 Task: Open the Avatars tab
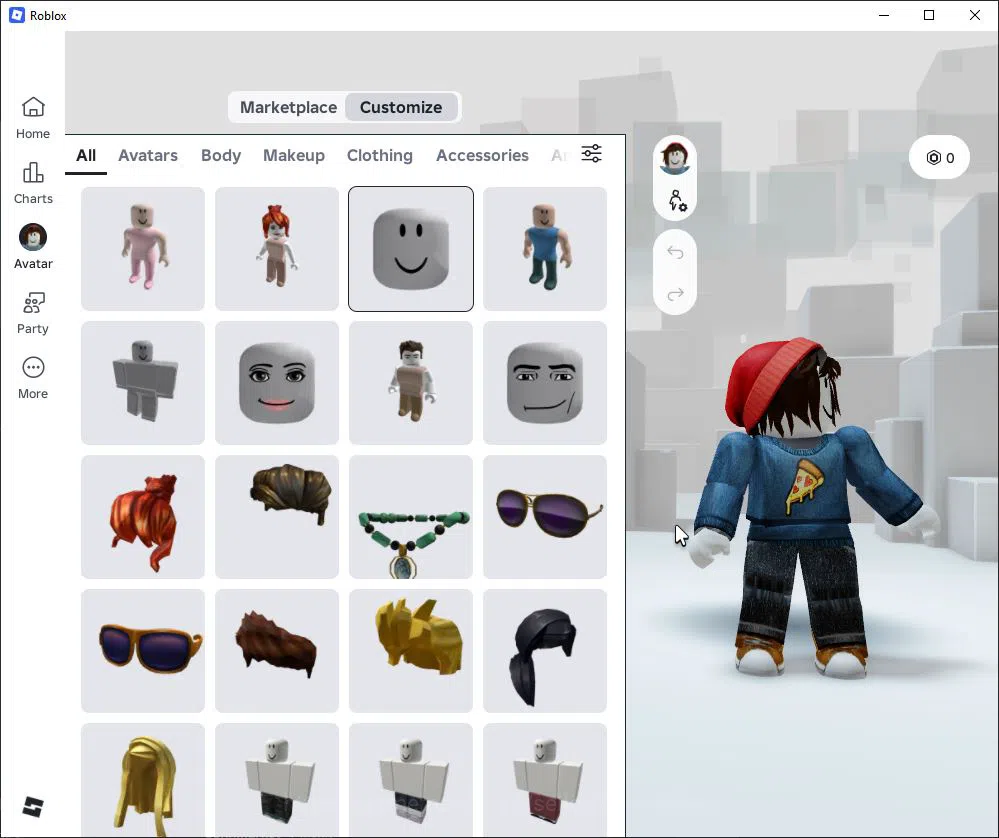coord(148,155)
